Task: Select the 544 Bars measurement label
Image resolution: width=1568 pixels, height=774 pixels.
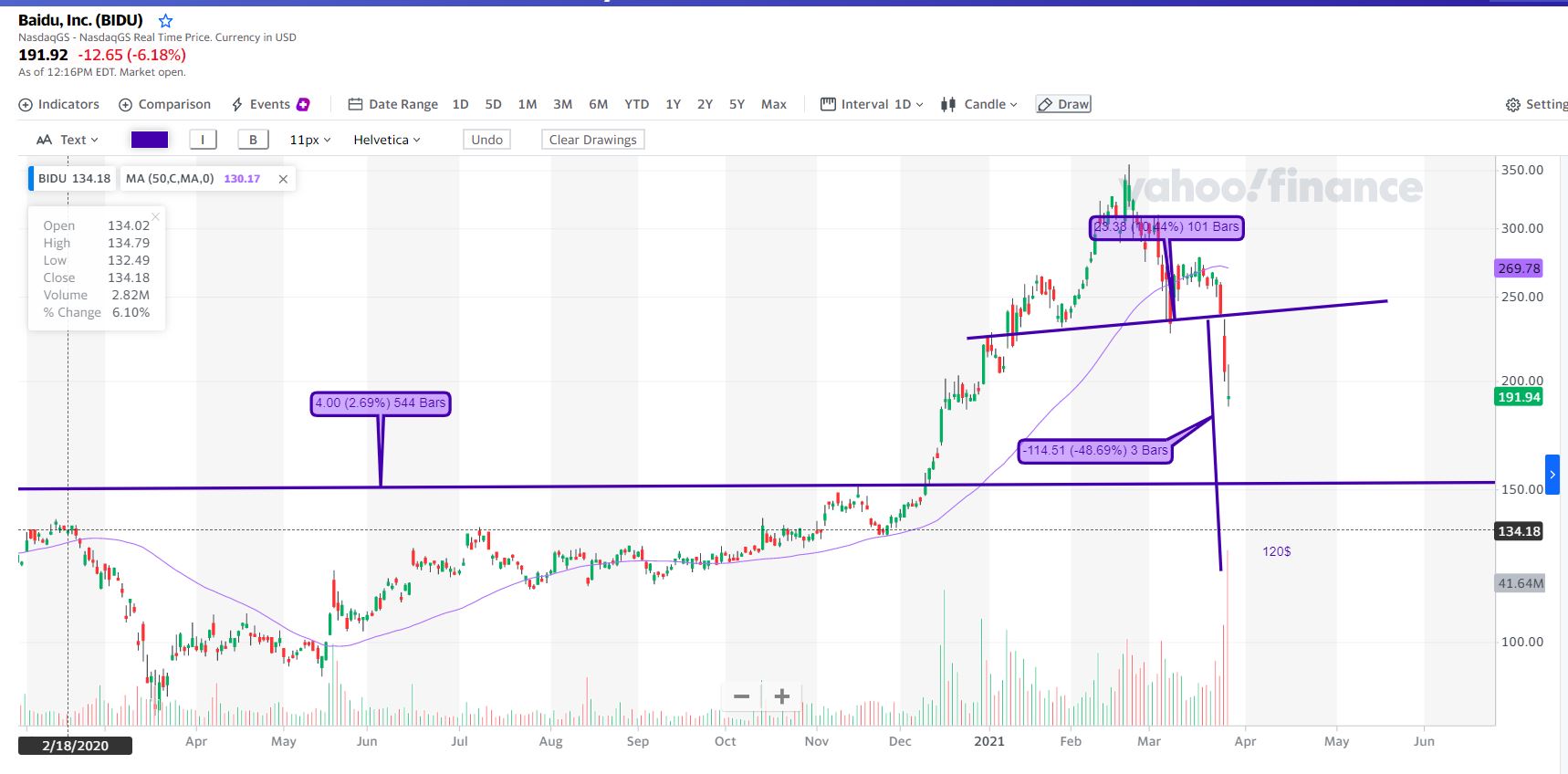Action: [x=381, y=403]
